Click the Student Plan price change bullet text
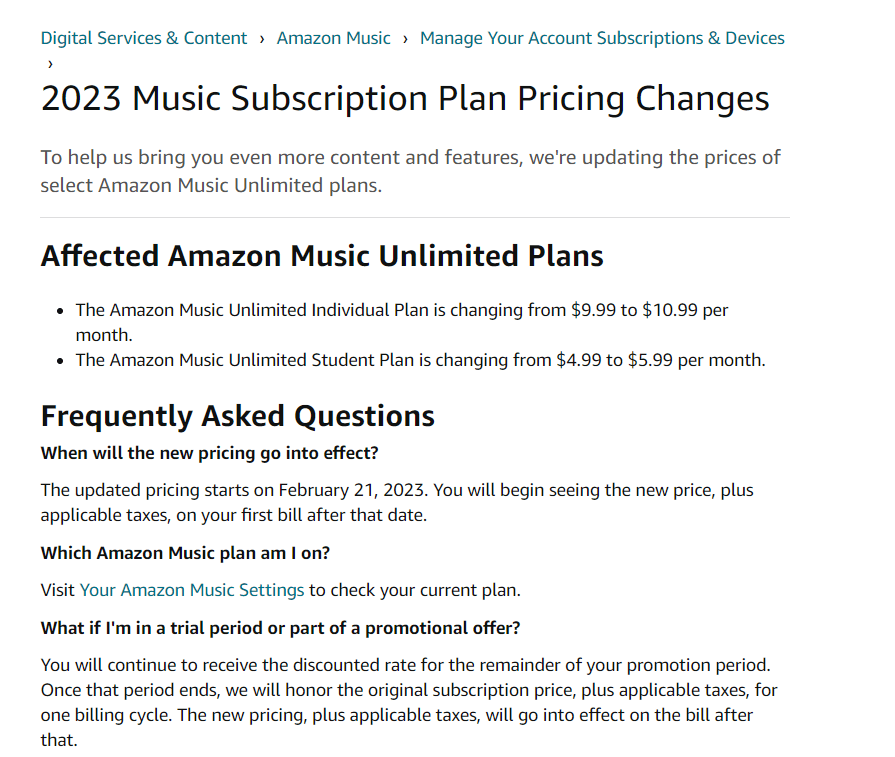895x757 pixels. point(421,360)
